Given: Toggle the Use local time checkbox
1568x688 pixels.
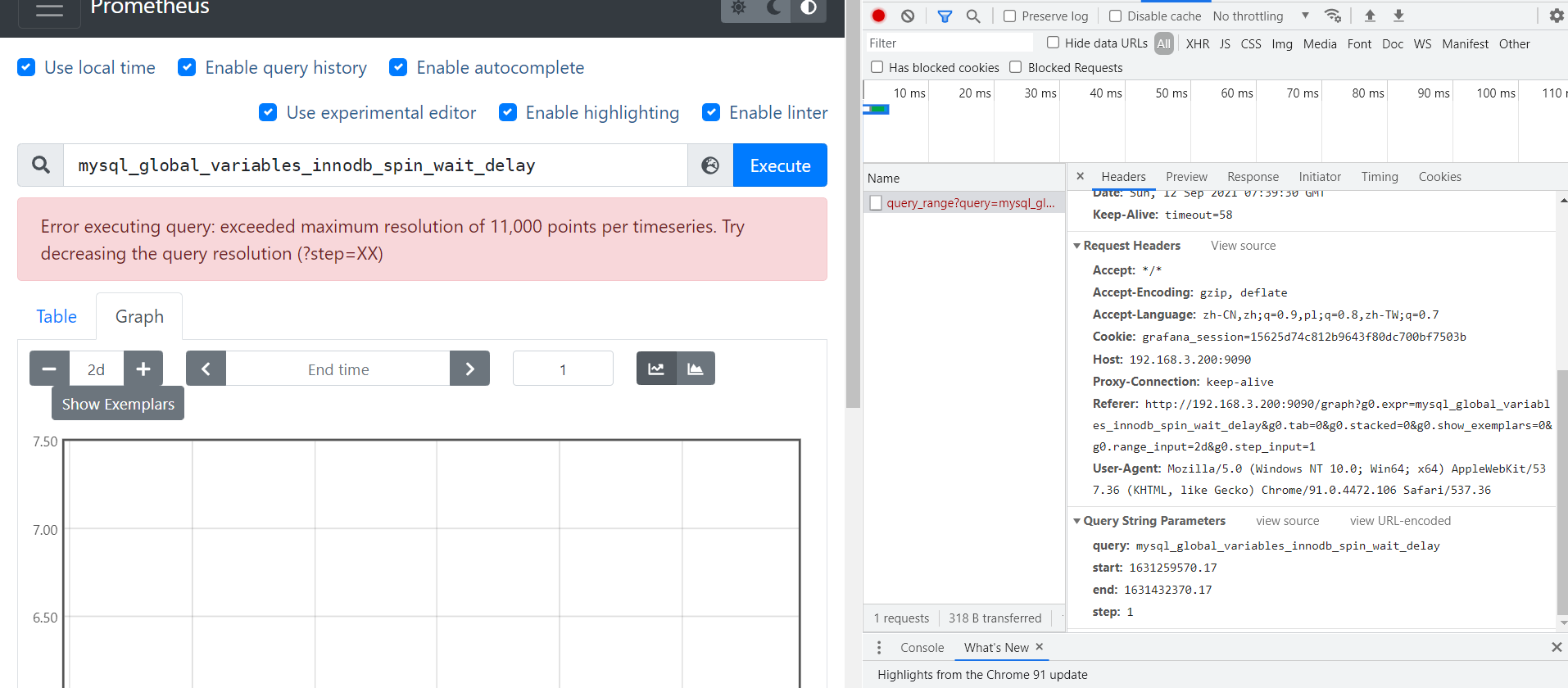Looking at the screenshot, I should 26,67.
